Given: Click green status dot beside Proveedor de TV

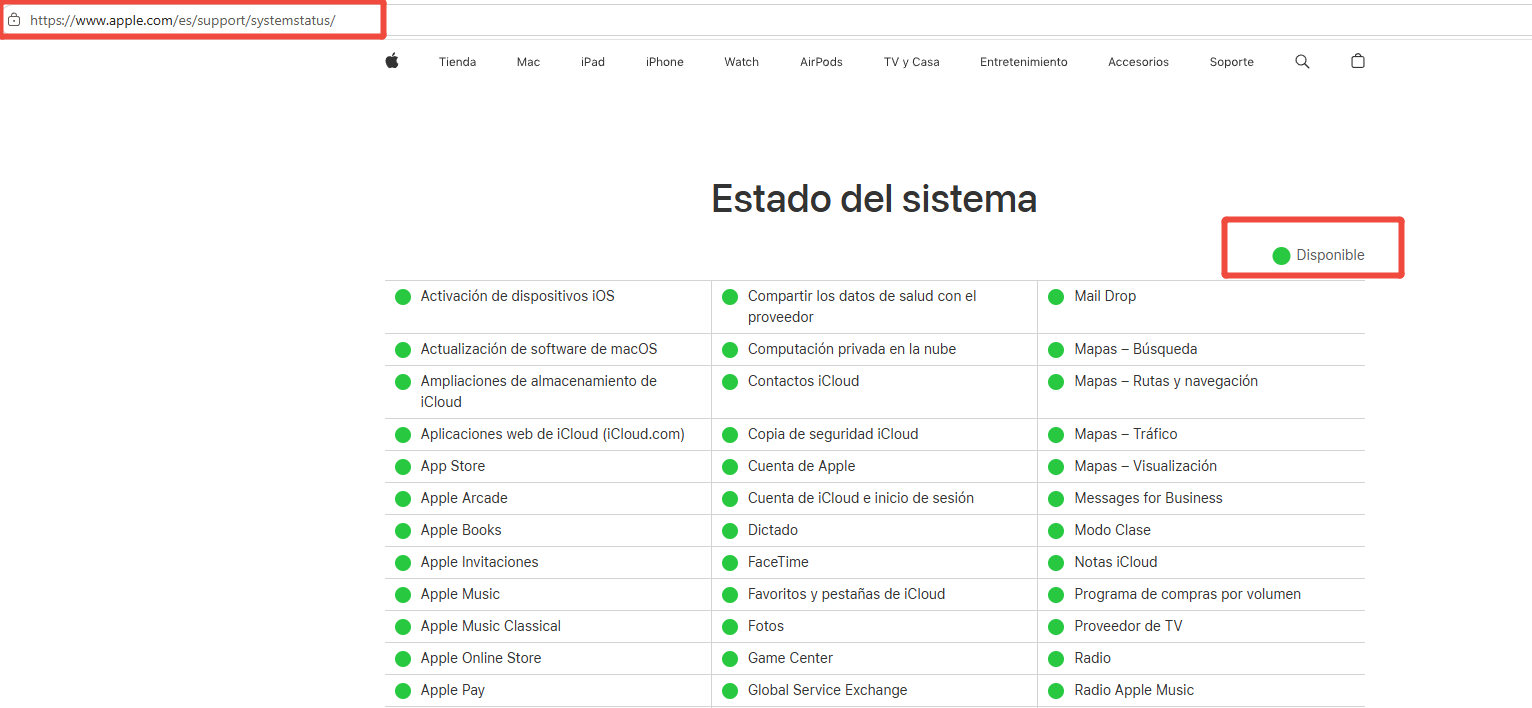Looking at the screenshot, I should click(x=1056, y=627).
